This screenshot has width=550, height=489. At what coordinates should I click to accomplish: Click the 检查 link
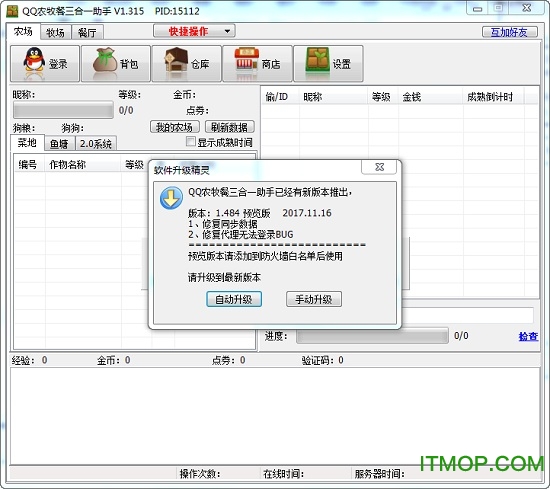point(528,336)
